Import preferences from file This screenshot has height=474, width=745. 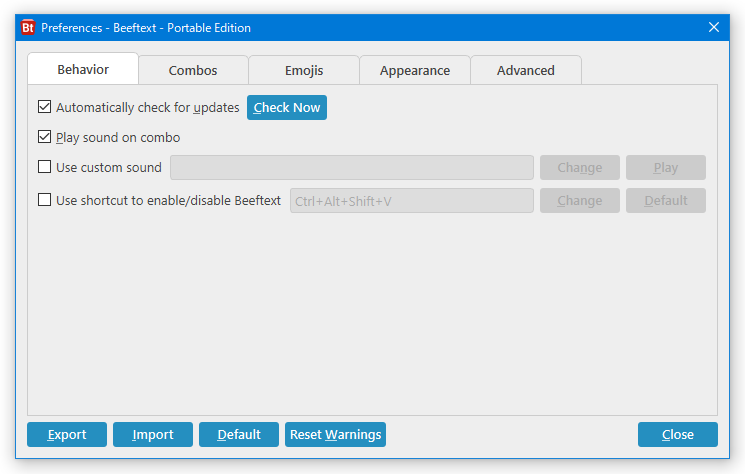(x=153, y=434)
